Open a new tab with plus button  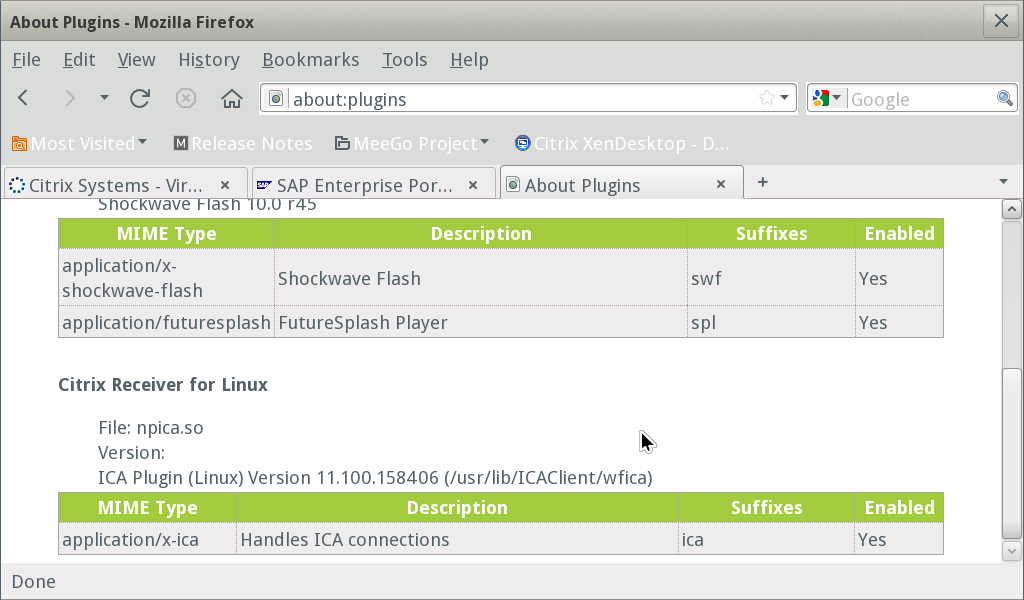[x=763, y=182]
